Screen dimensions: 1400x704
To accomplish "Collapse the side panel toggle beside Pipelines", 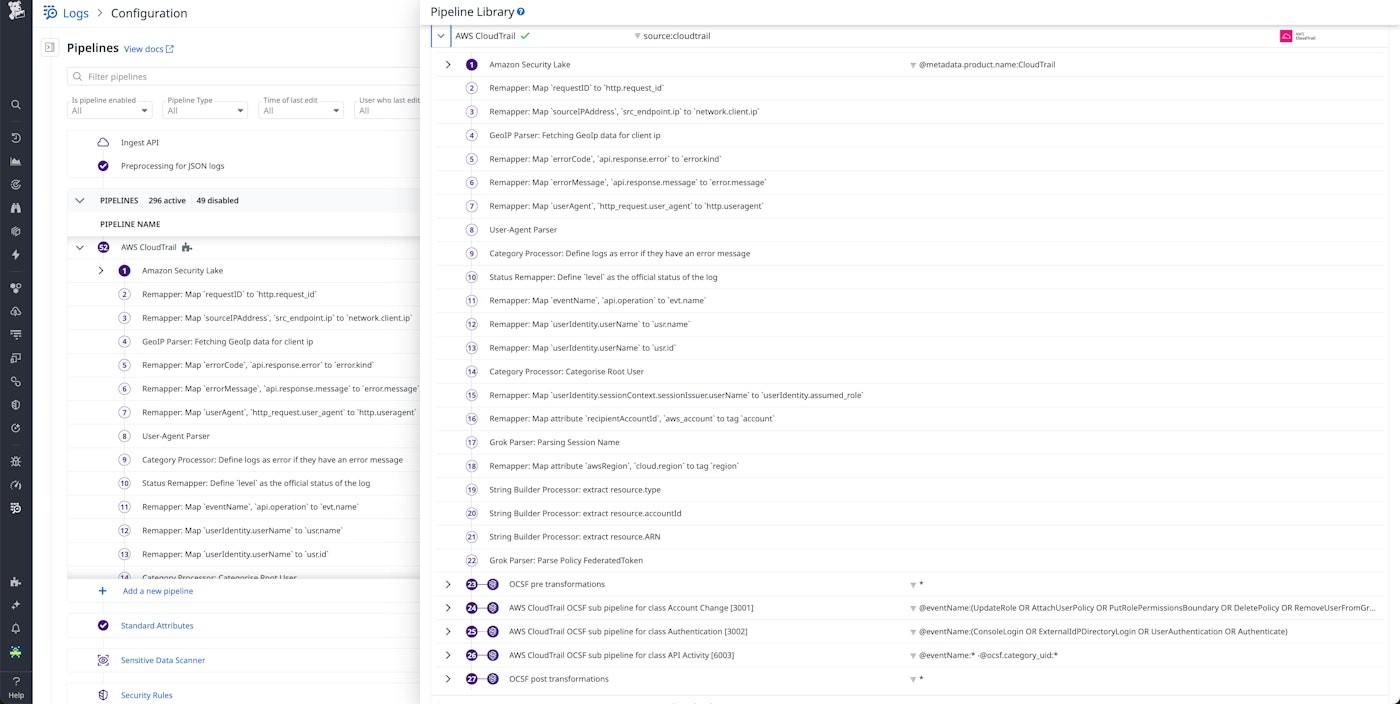I will (50, 48).
